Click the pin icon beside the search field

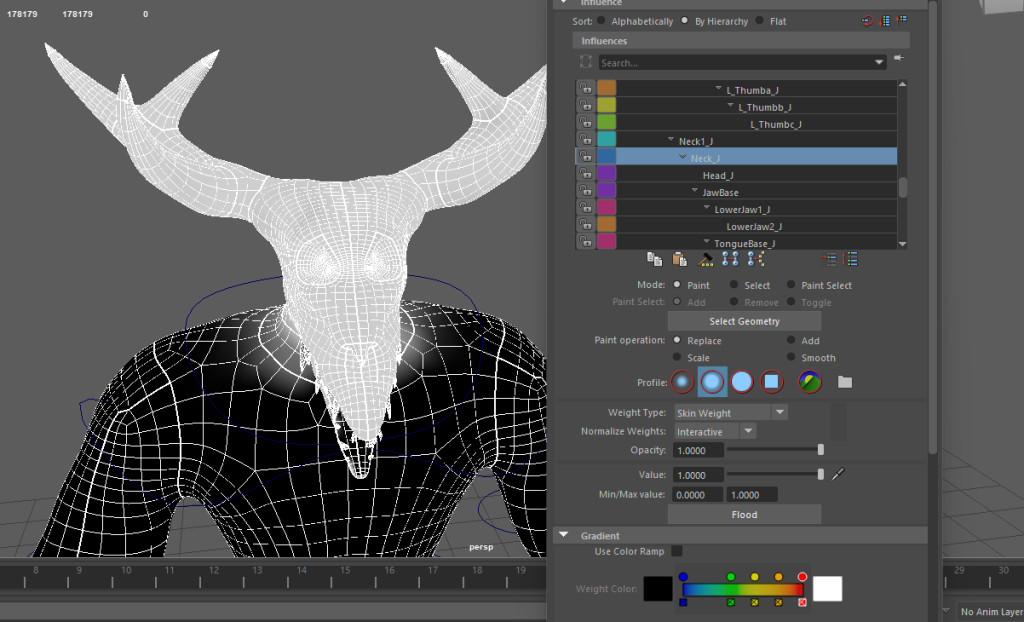[898, 59]
